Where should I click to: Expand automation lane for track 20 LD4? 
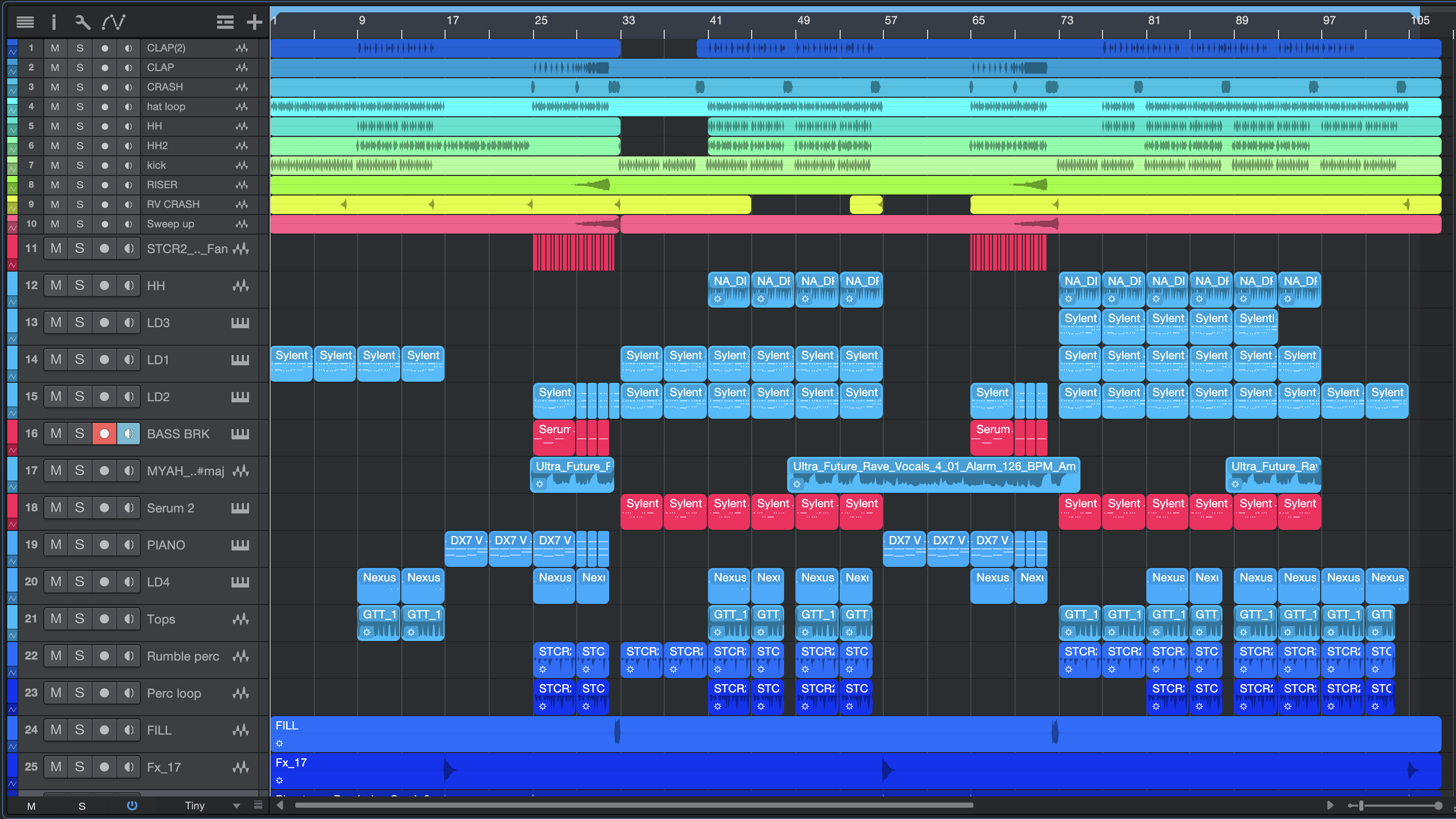point(12,599)
